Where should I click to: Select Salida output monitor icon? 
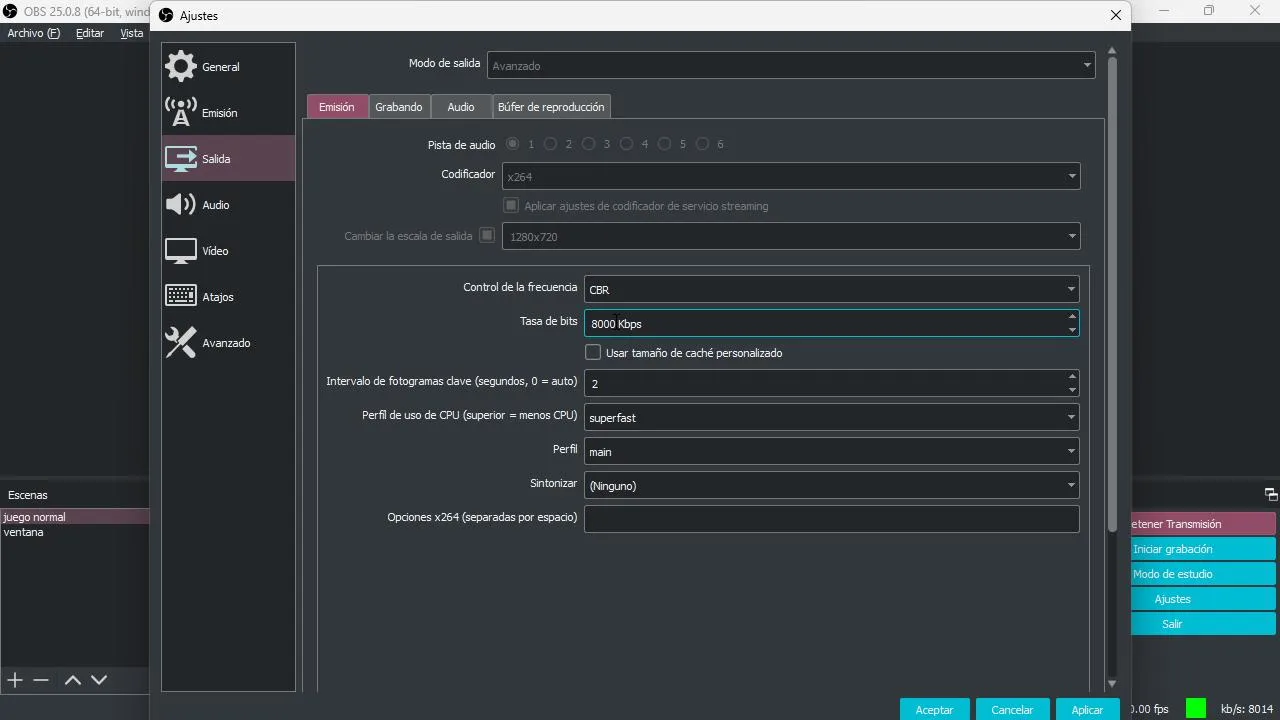tap(181, 159)
